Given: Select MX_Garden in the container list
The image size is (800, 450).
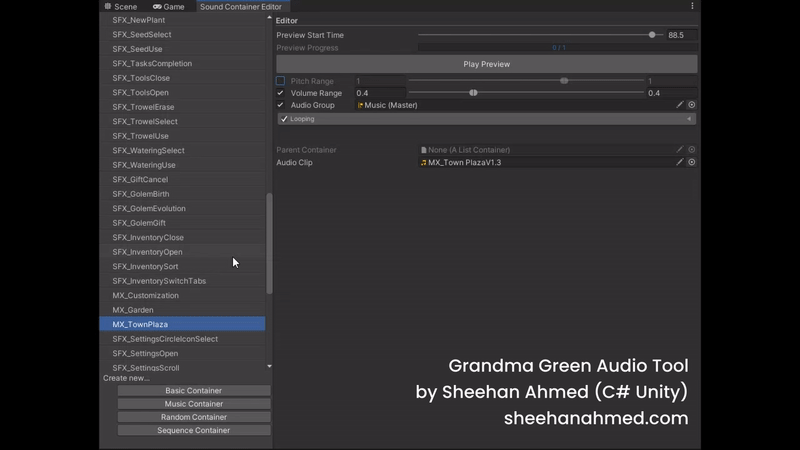Looking at the screenshot, I should (133, 310).
